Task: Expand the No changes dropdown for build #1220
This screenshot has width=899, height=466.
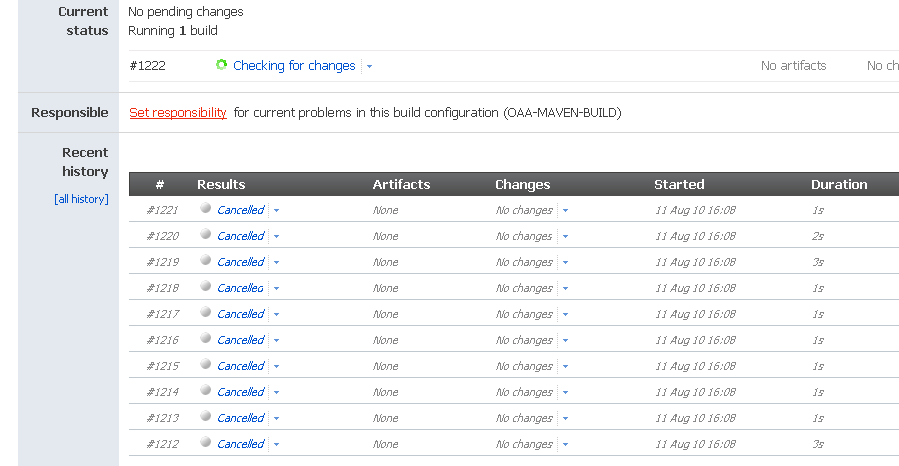Action: click(565, 236)
